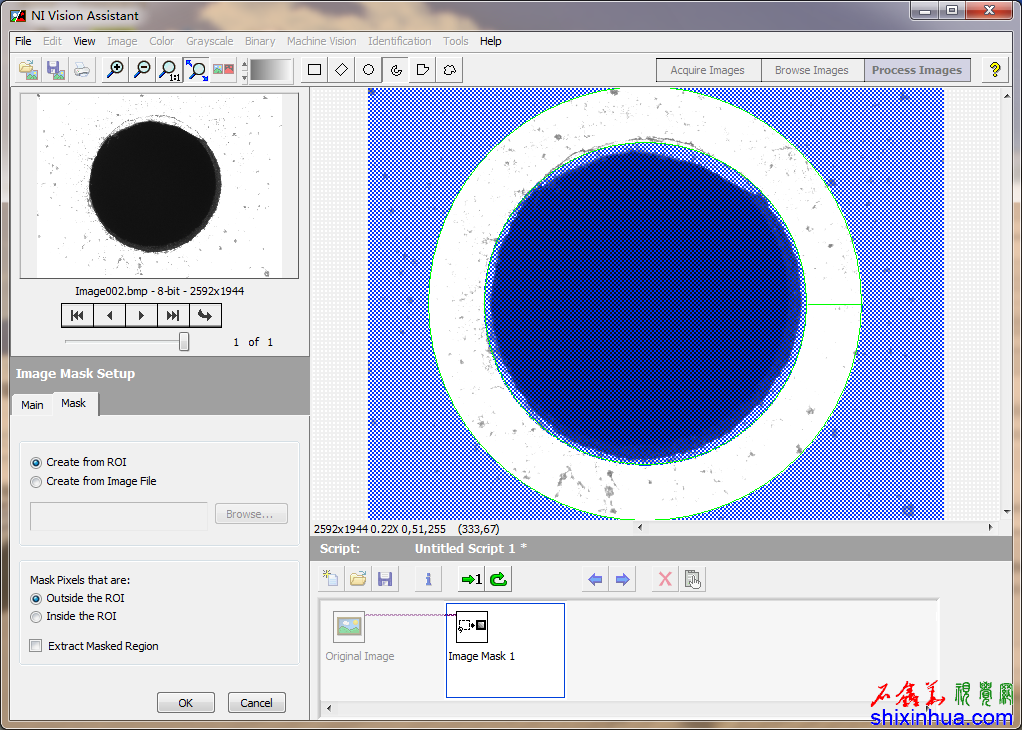Click the image index slider handle
Screen dimensions: 1022x730
point(184,342)
